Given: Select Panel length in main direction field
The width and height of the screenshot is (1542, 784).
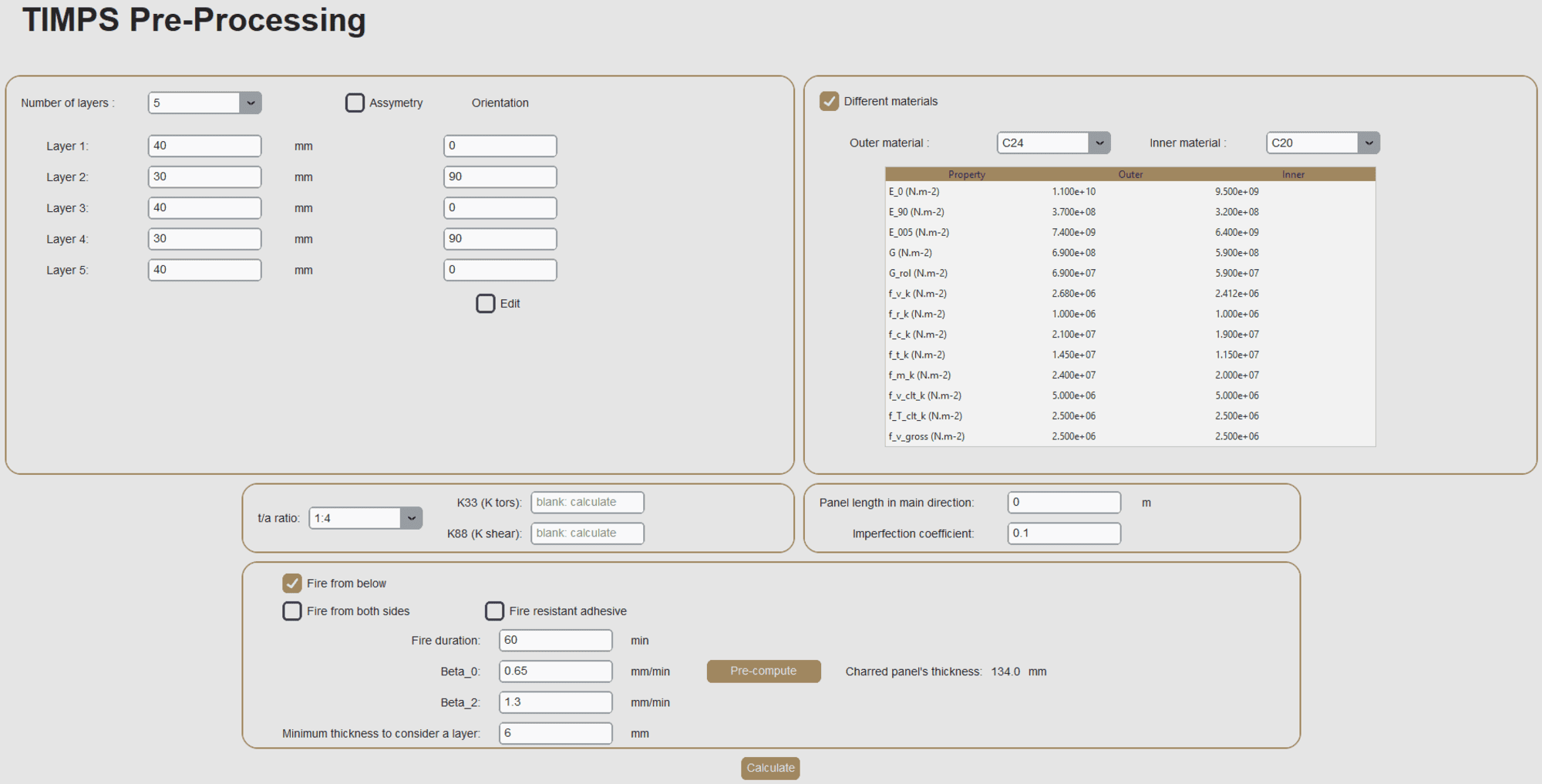Looking at the screenshot, I should pos(1064,502).
